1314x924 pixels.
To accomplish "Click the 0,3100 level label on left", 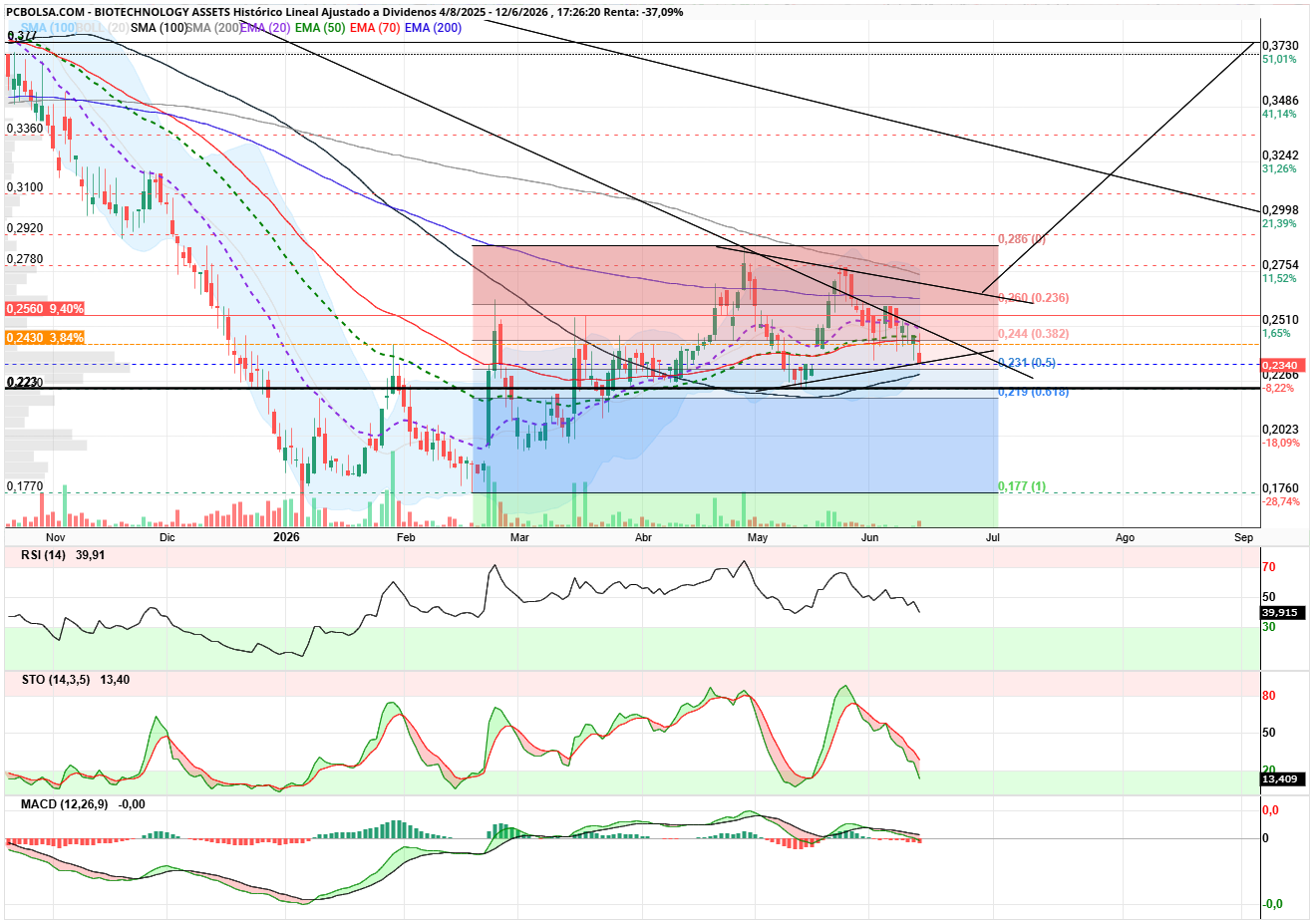I will tap(25, 187).
